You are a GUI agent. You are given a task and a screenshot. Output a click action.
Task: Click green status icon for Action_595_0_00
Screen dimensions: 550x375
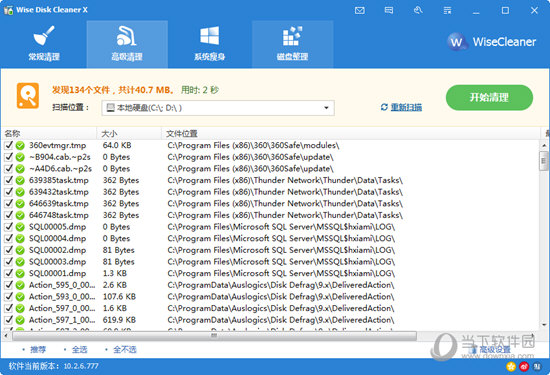[x=20, y=285]
